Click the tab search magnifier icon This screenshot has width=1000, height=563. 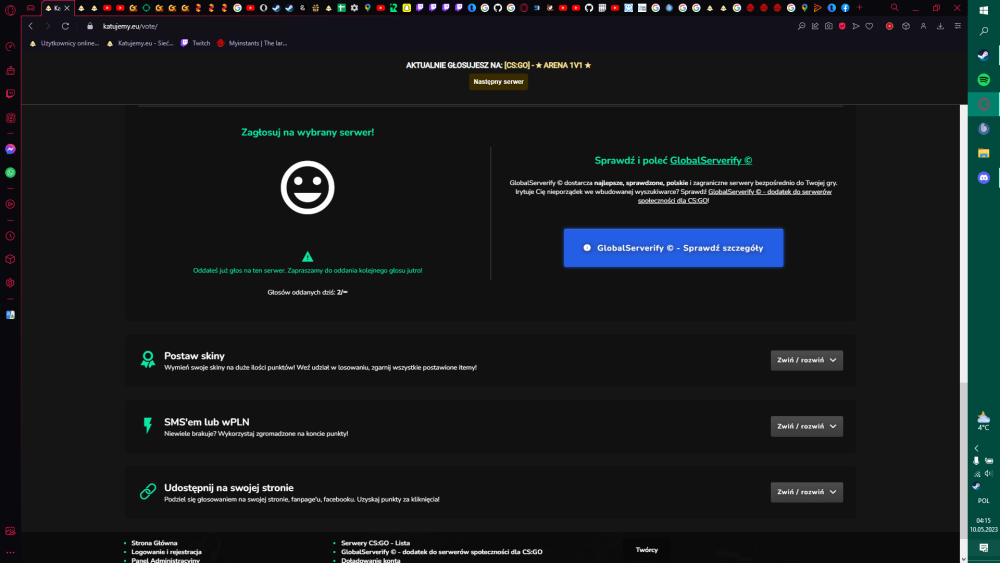(895, 8)
